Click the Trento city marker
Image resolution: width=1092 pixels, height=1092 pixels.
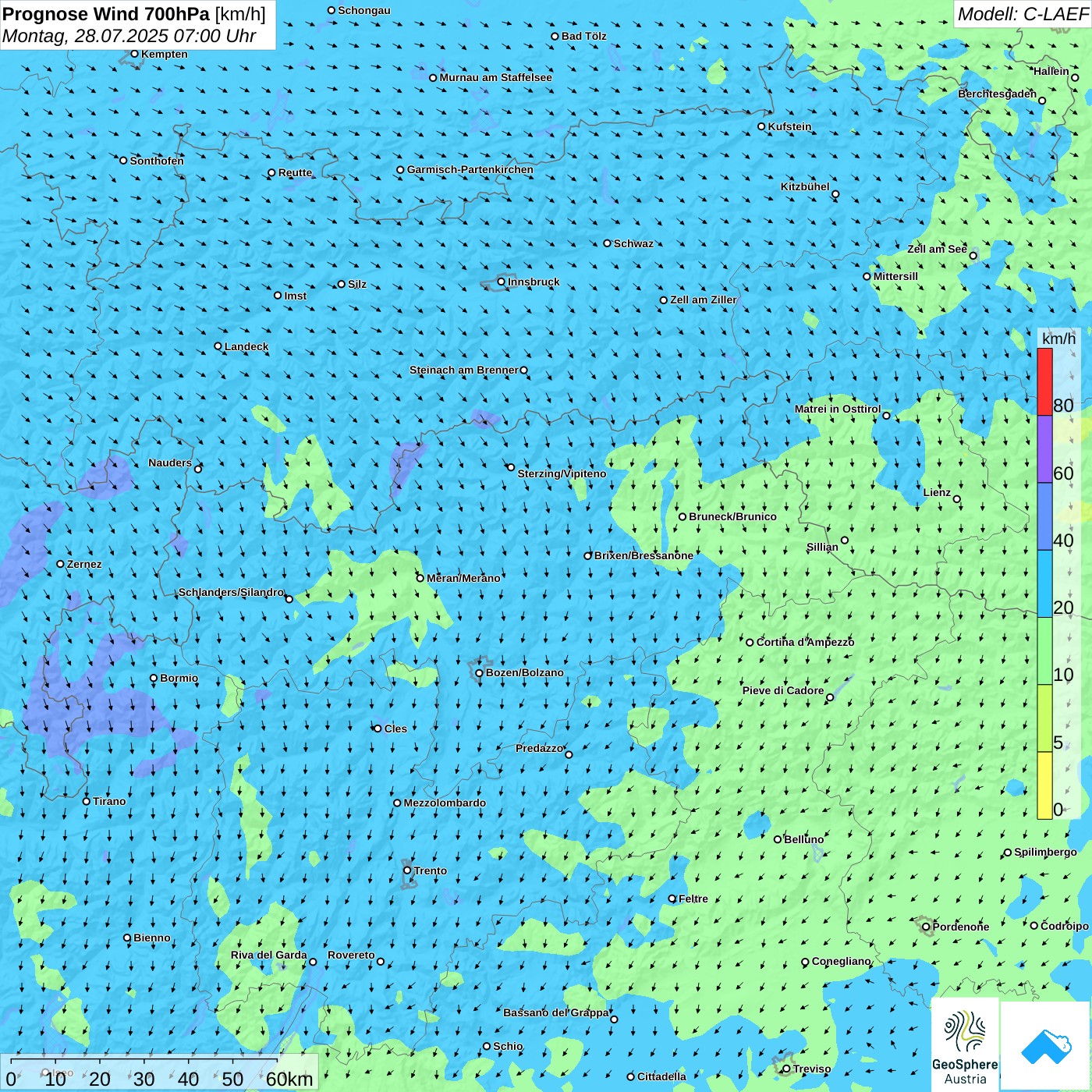(x=407, y=870)
